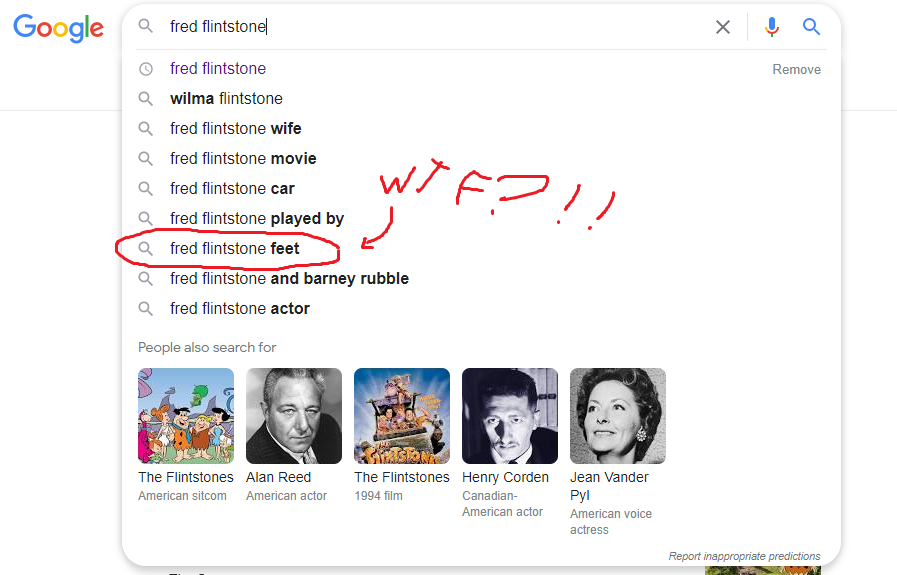897x575 pixels.
Task: Focus the search input containing fred flintstone
Action: tap(435, 26)
